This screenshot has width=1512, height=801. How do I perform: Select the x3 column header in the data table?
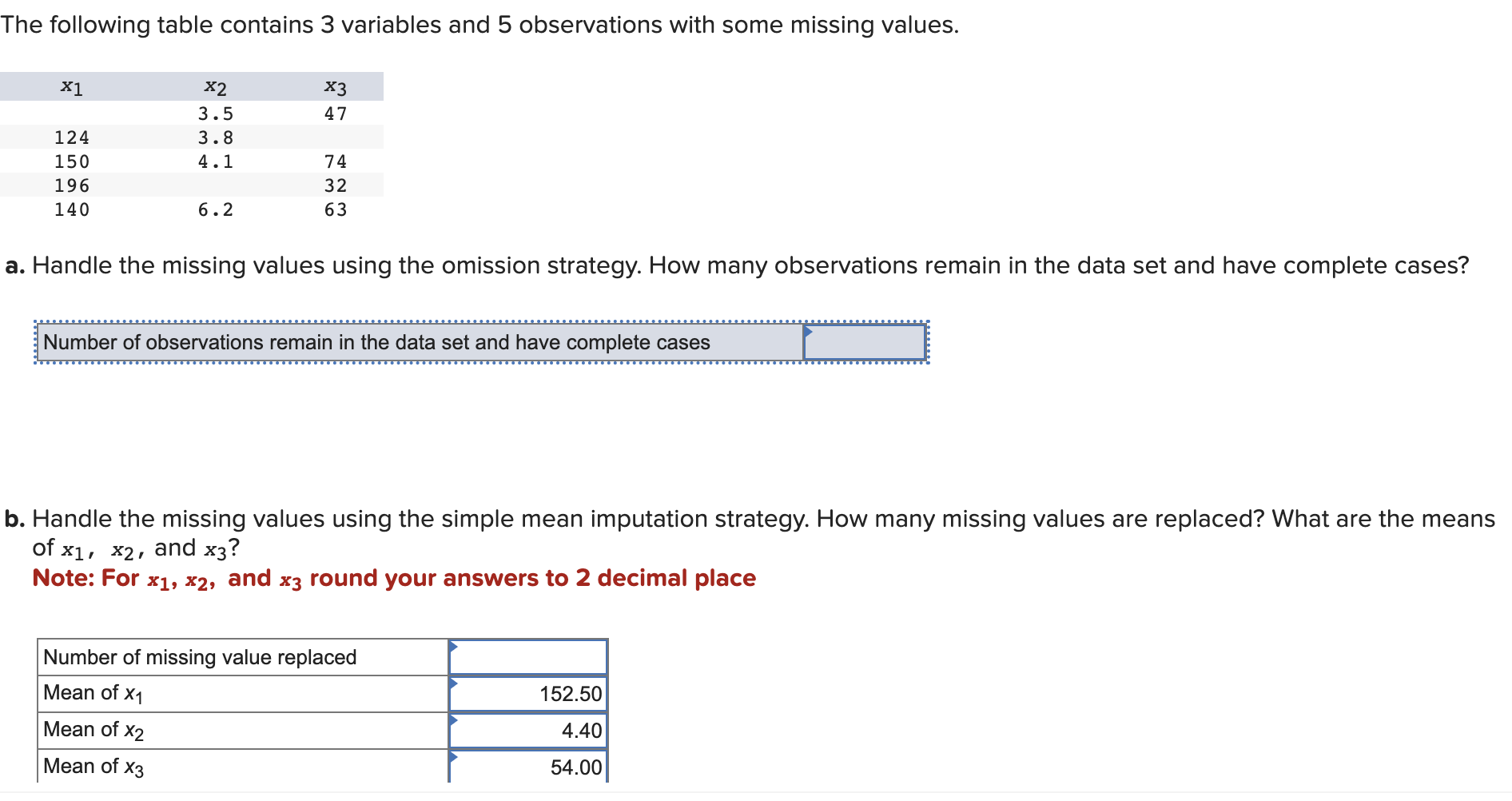pos(335,86)
